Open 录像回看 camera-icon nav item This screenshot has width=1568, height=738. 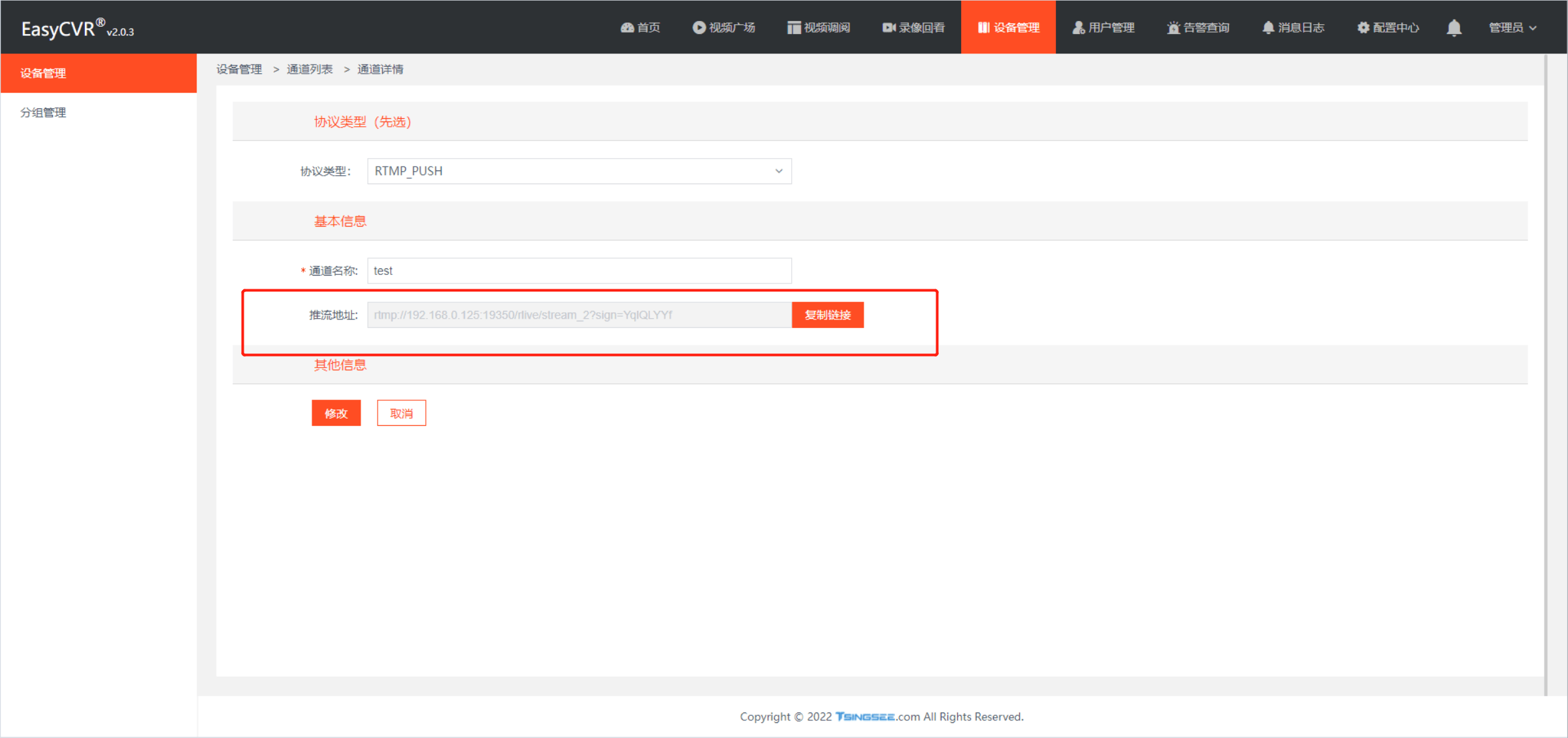tap(913, 27)
